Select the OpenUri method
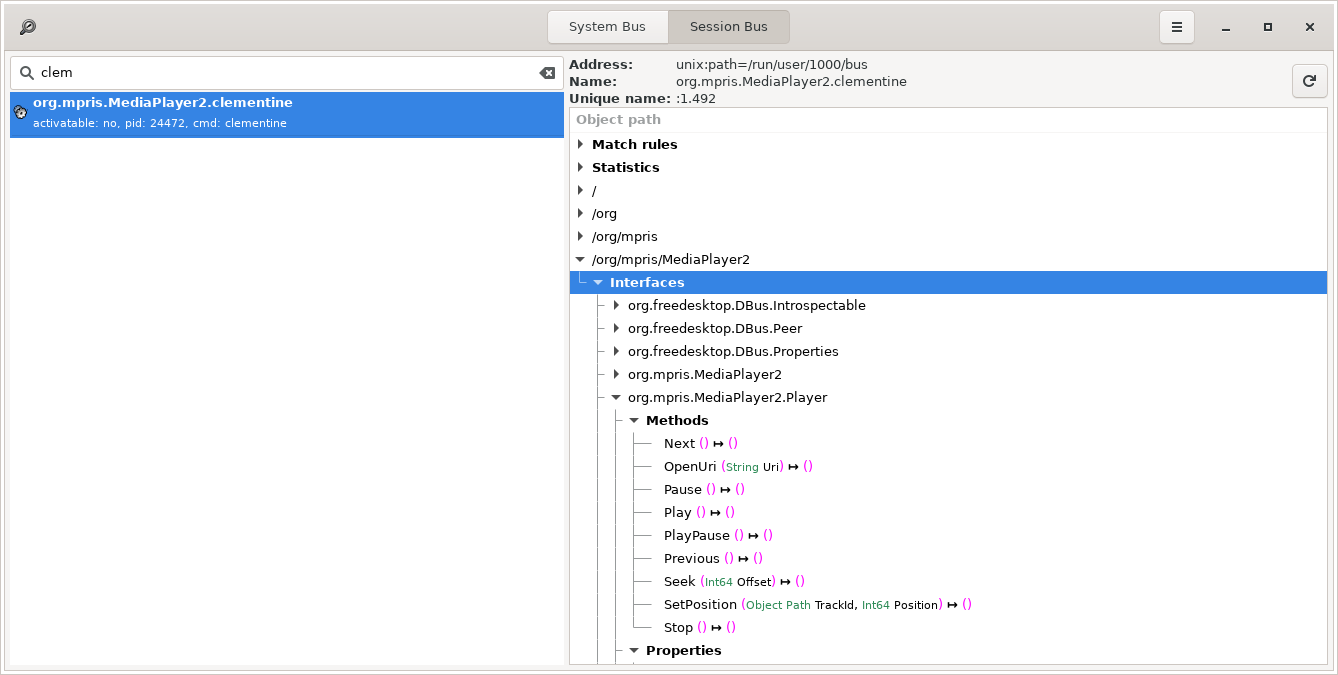Viewport: 1338px width, 675px height. click(738, 467)
